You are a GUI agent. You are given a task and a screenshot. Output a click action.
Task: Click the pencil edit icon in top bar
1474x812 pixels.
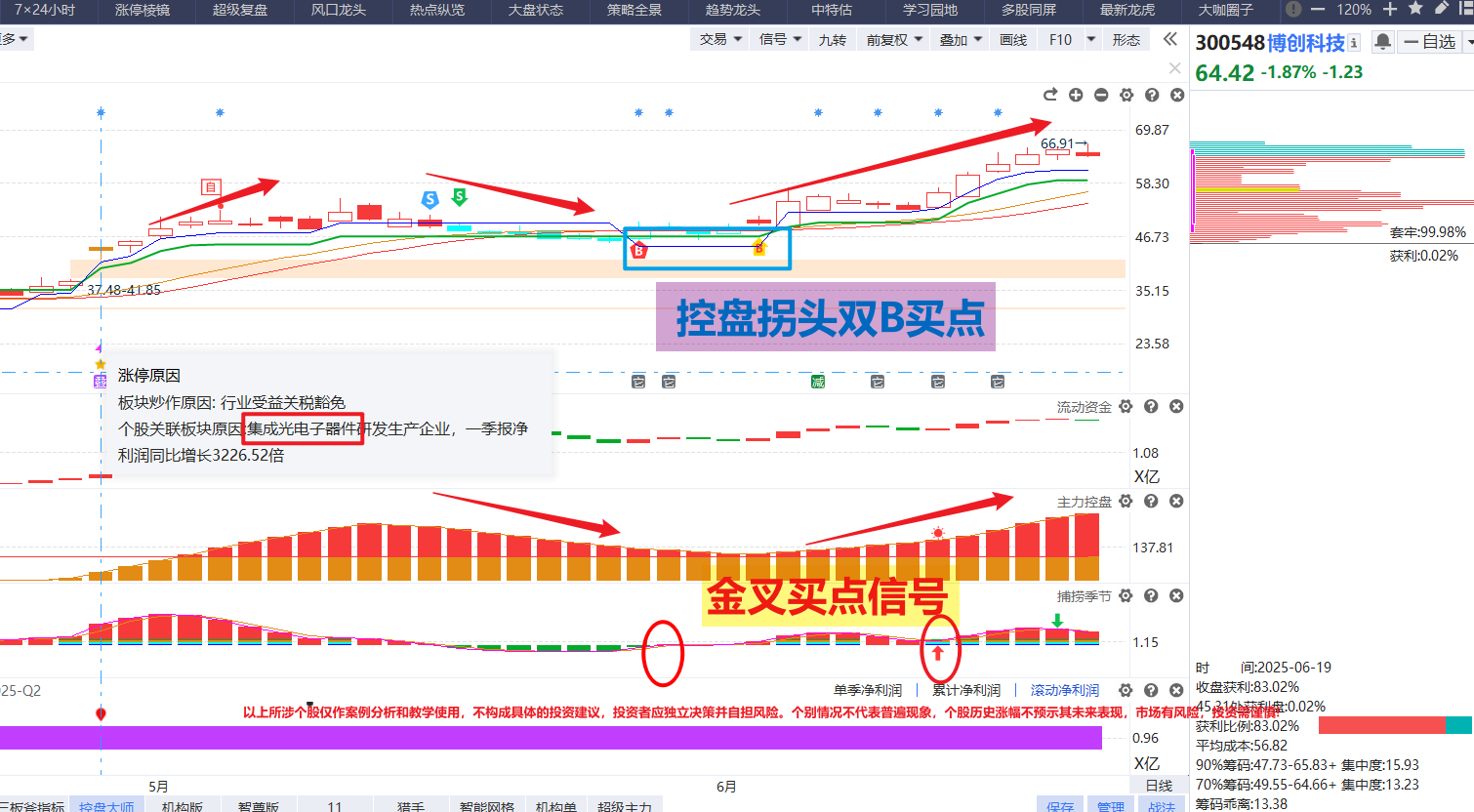pyautogui.click(x=1442, y=9)
